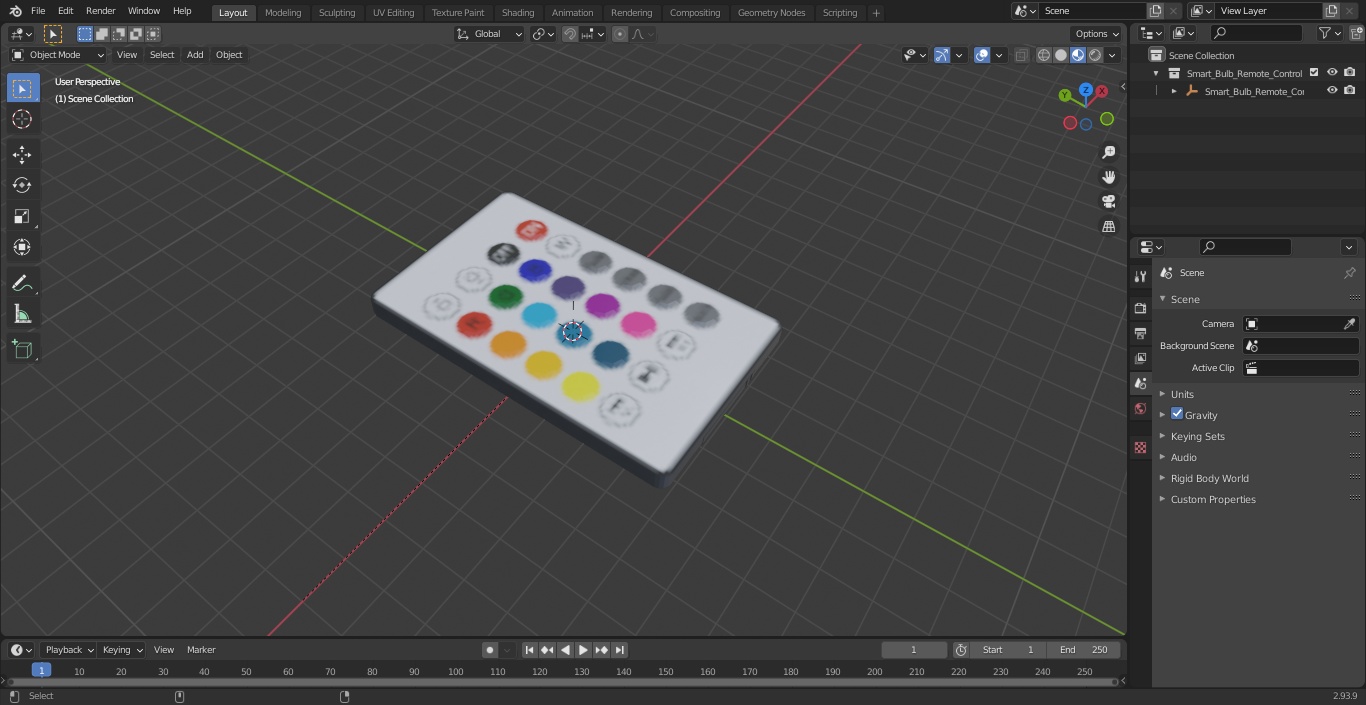Open the World properties tab
This screenshot has height=705, width=1366.
[x=1140, y=409]
